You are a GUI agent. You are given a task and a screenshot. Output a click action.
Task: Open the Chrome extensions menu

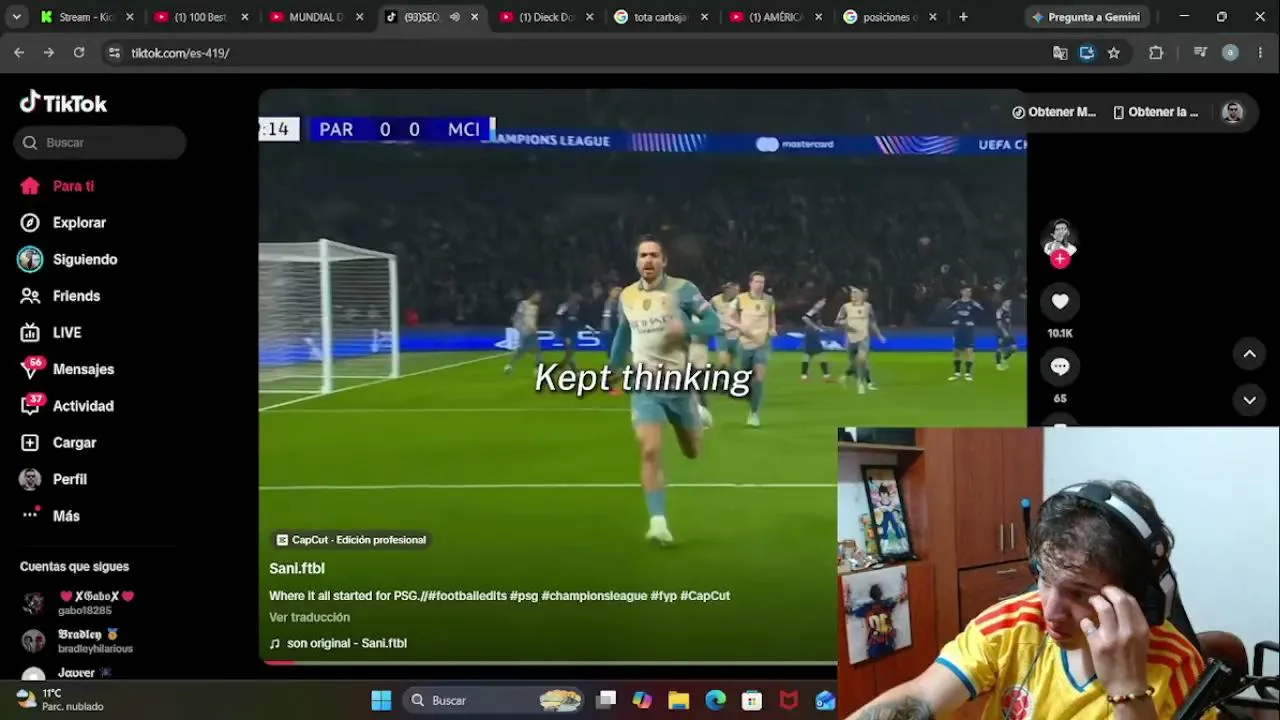[1156, 53]
